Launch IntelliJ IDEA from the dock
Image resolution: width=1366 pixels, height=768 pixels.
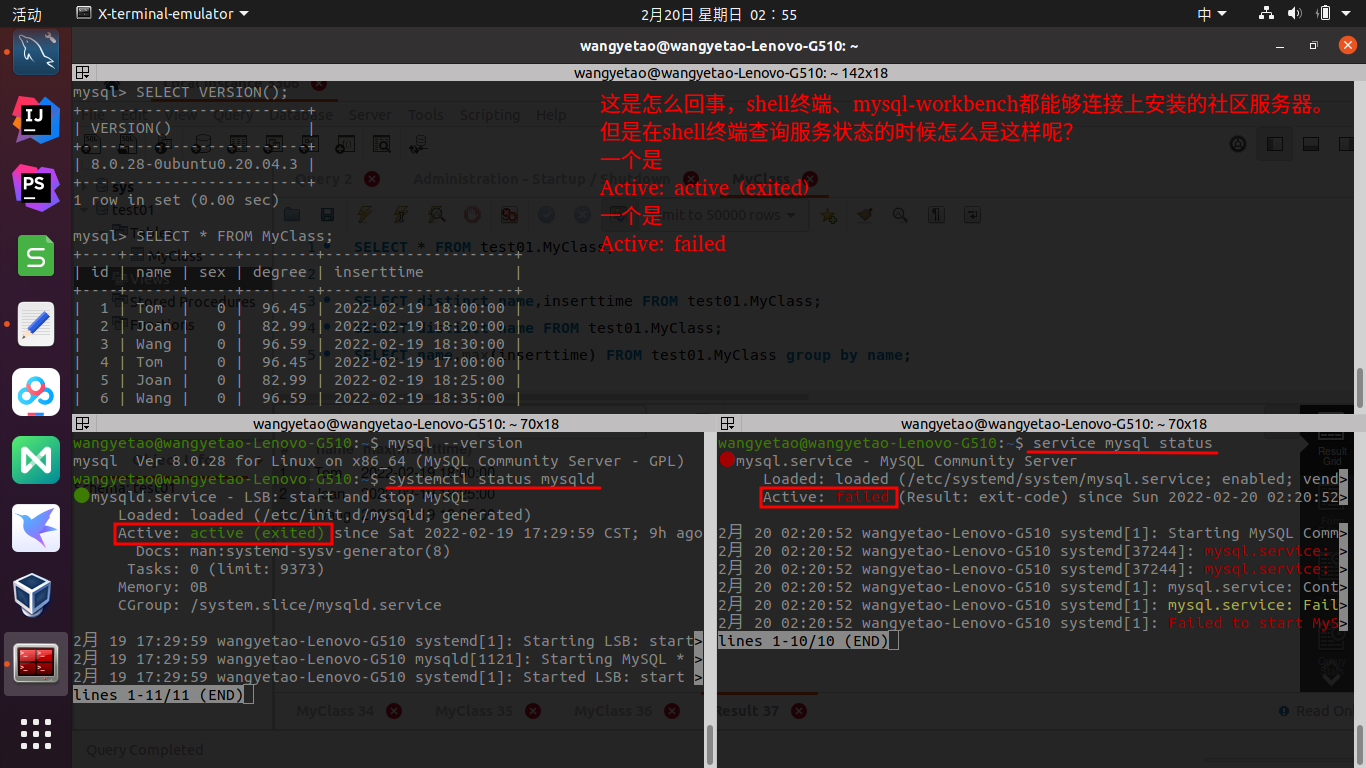36,120
